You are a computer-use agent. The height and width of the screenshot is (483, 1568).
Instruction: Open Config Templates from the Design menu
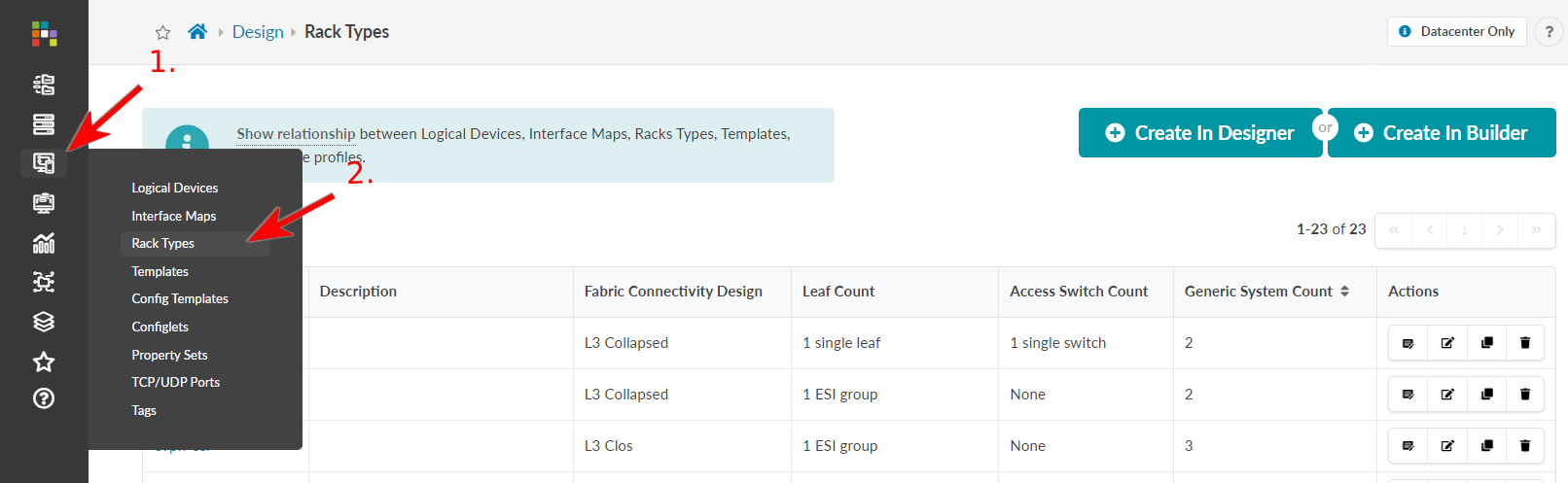pos(180,298)
